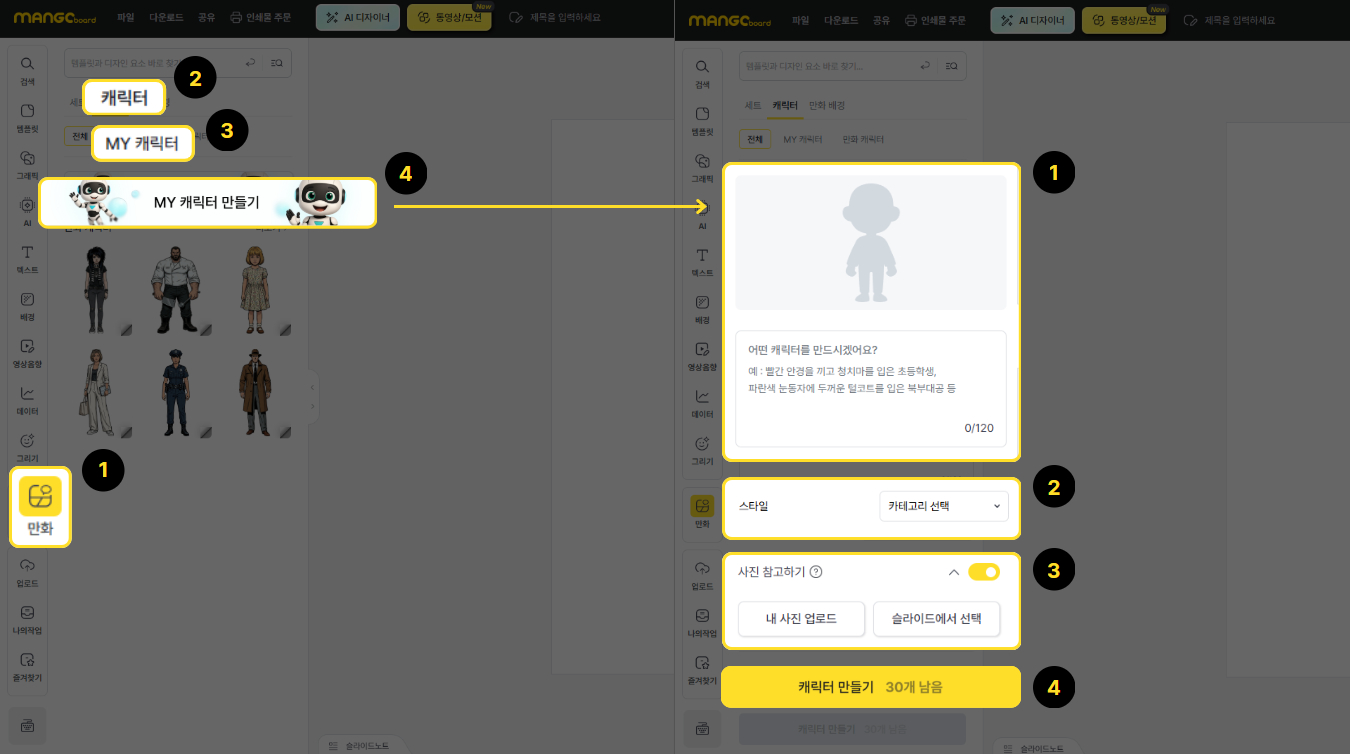The image size is (1350, 754).
Task: Click the filter search icon in the right panel search box
Action: pos(952,66)
